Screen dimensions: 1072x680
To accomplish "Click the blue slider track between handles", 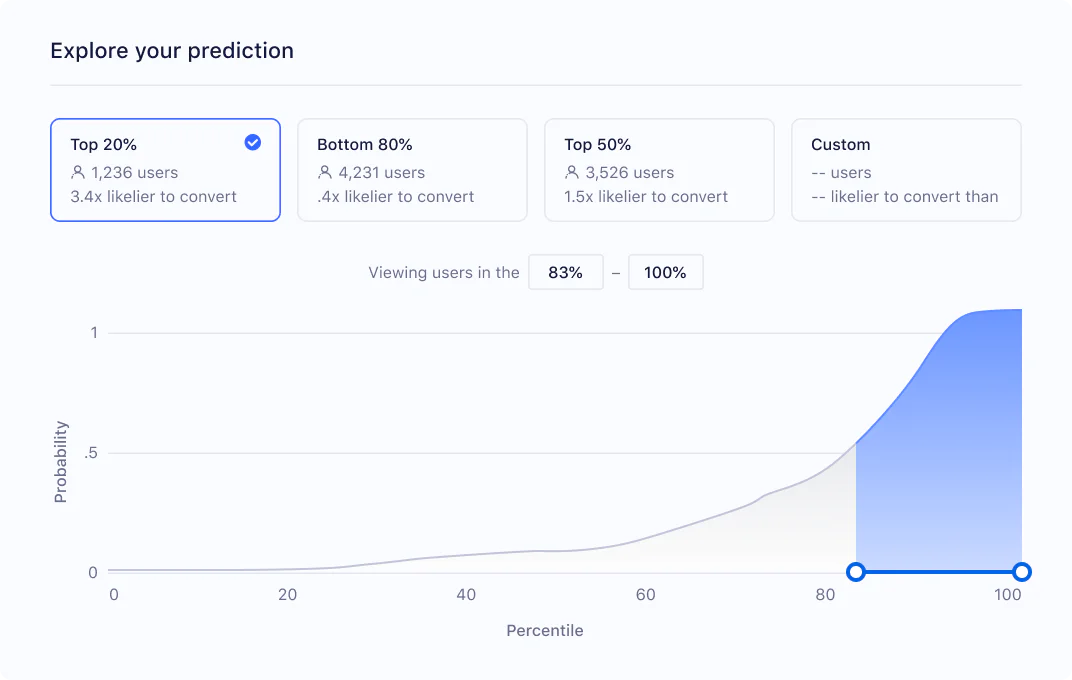I will click(938, 572).
